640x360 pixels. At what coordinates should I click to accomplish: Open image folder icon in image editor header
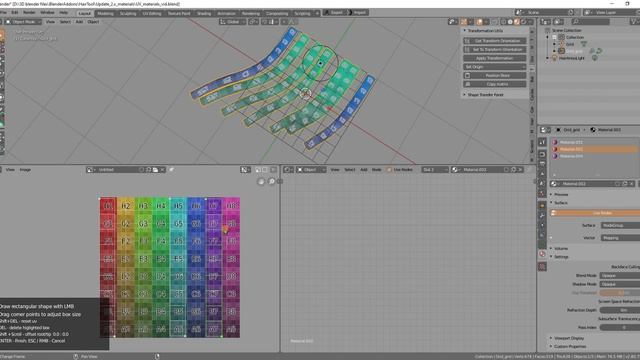tap(156, 170)
